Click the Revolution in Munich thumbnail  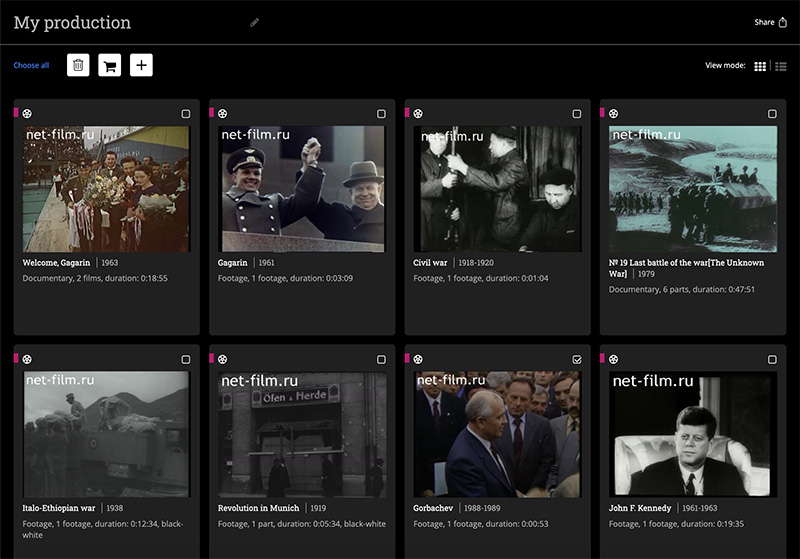point(302,434)
